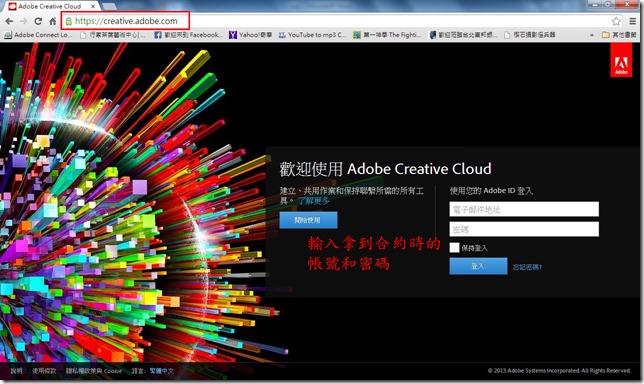Open the last bookmark before the chevron

point(530,35)
